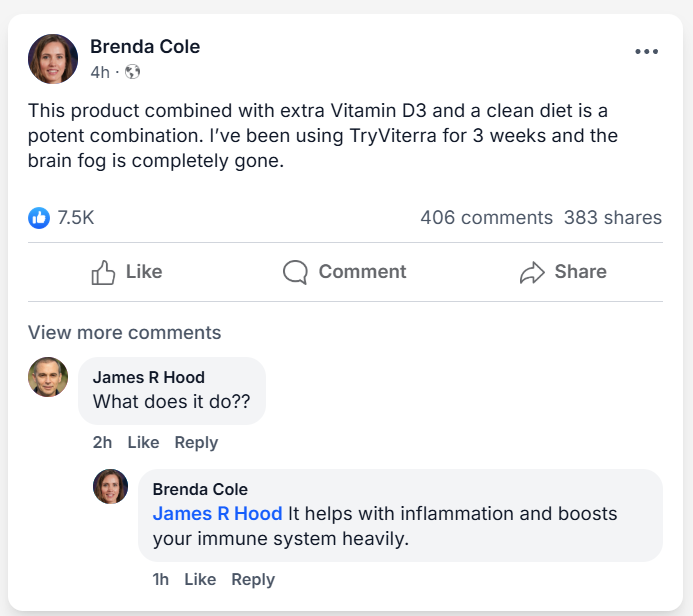Reply to Brenda Cole's reply
This screenshot has height=616, width=693.
(x=253, y=580)
